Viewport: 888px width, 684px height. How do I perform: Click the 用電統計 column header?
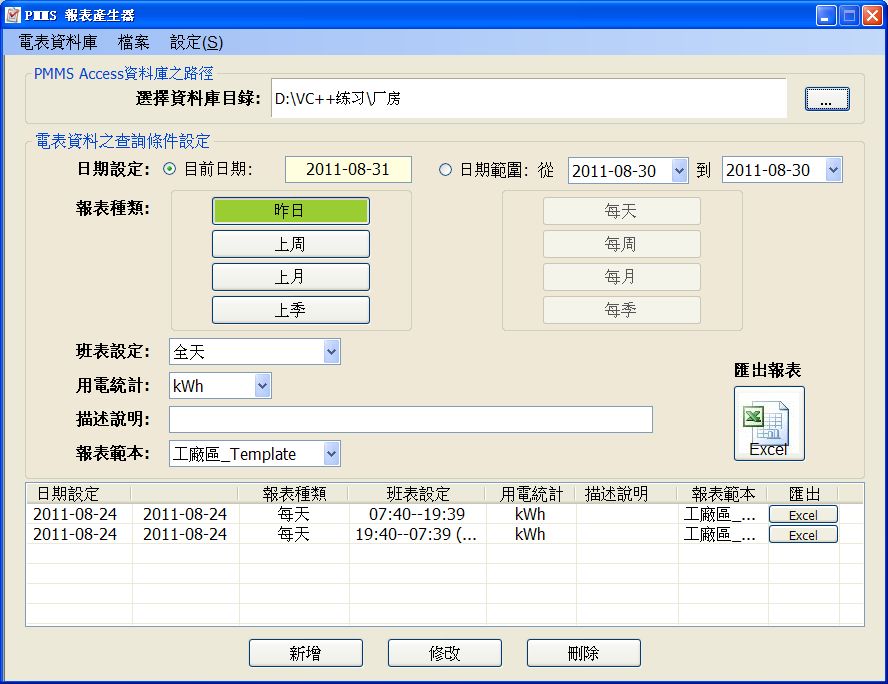tap(531, 494)
